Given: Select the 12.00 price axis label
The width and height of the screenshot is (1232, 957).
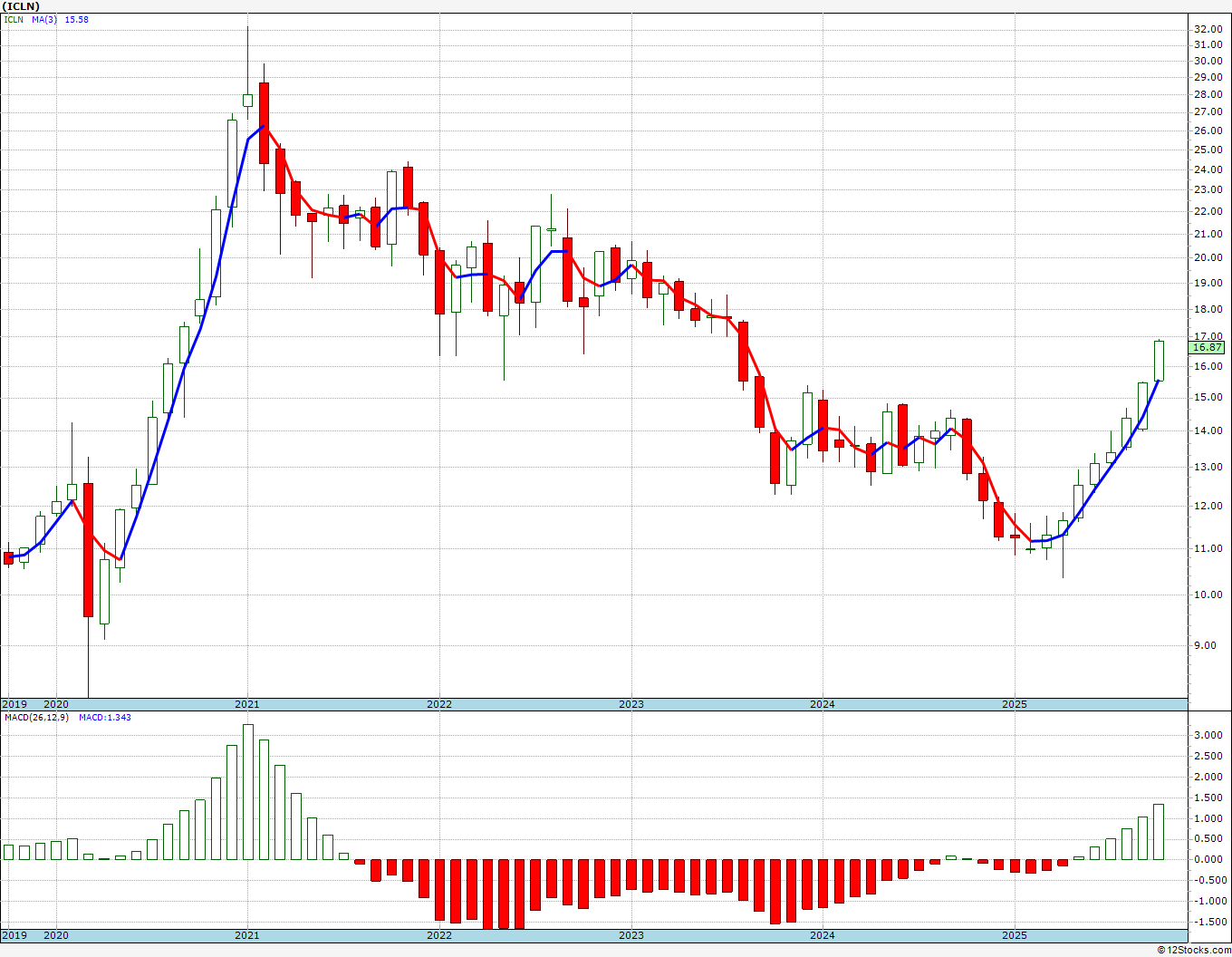Looking at the screenshot, I should 1208,506.
